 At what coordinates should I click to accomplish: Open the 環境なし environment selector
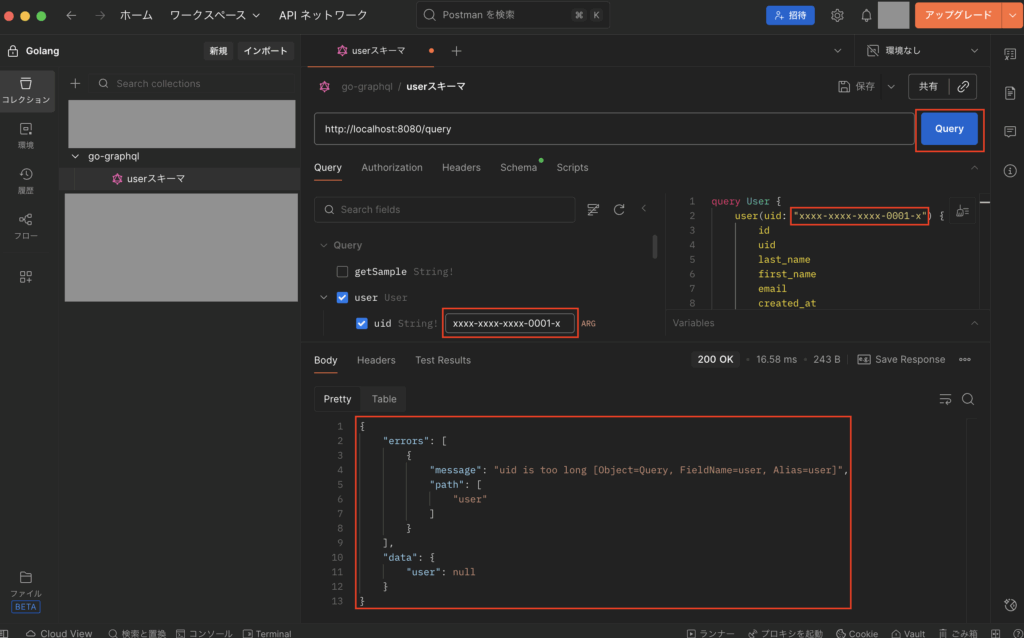pyautogui.click(x=922, y=50)
